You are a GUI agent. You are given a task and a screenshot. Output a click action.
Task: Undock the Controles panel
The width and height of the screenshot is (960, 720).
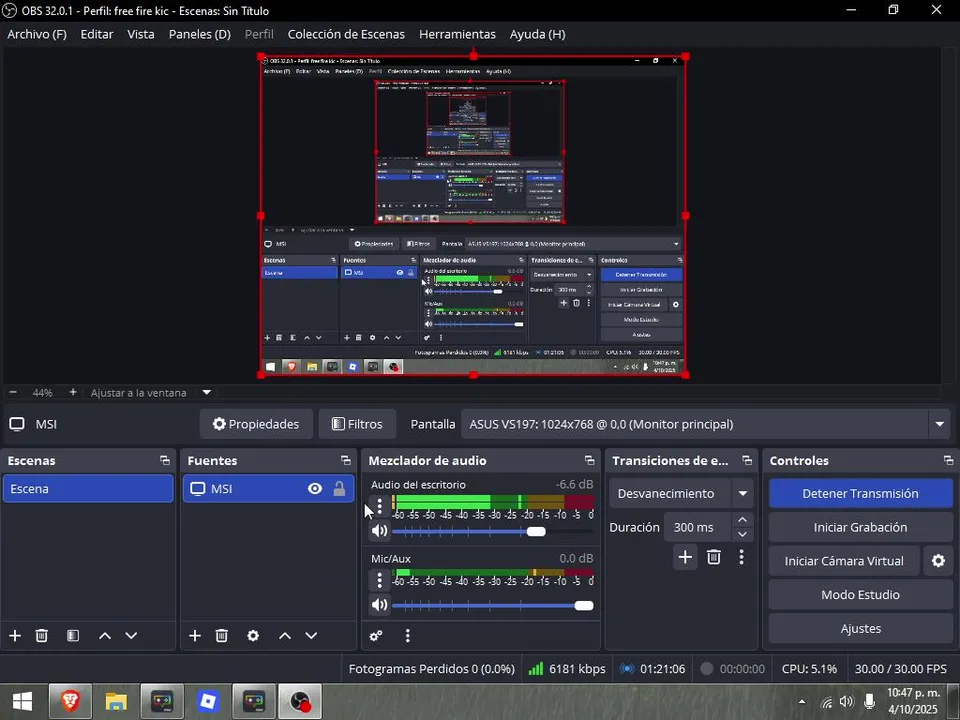[948, 460]
